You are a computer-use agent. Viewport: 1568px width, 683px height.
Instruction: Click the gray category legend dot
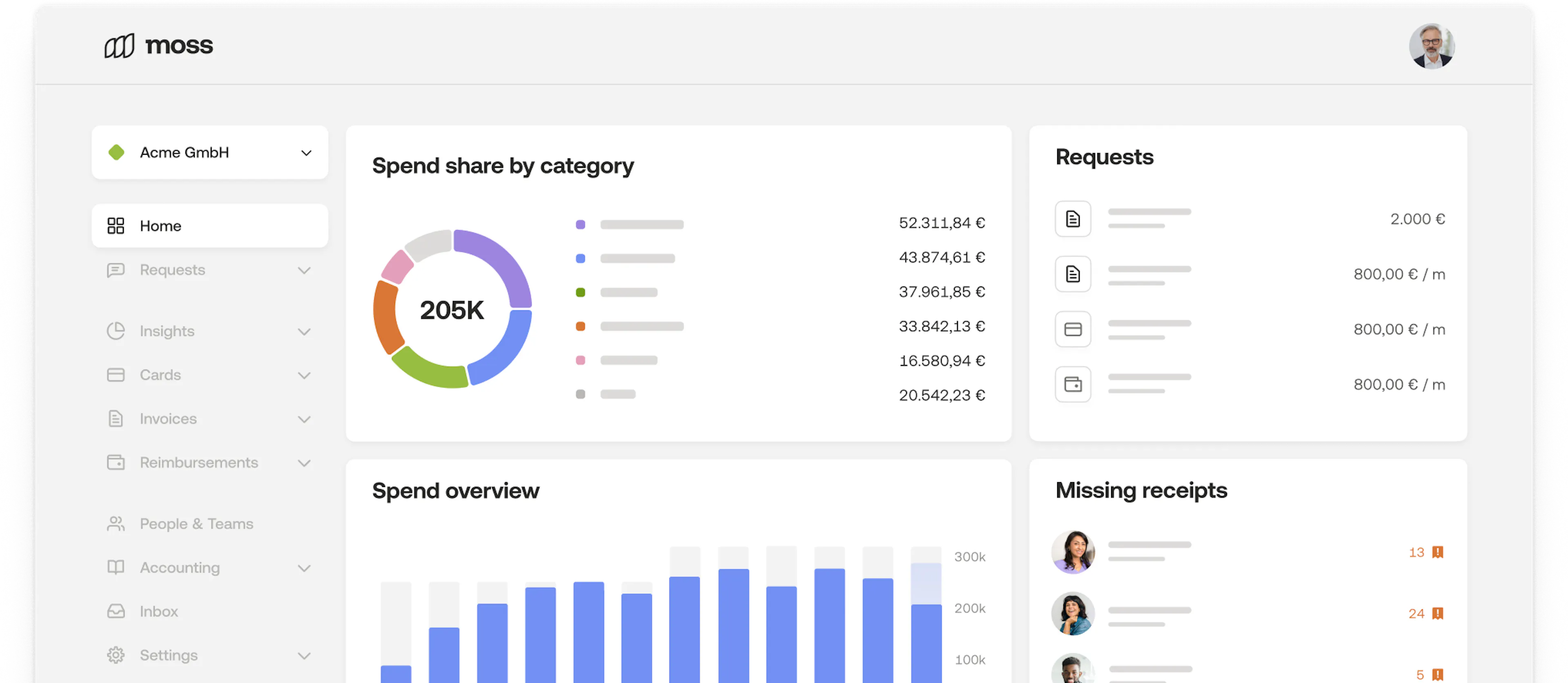tap(581, 394)
